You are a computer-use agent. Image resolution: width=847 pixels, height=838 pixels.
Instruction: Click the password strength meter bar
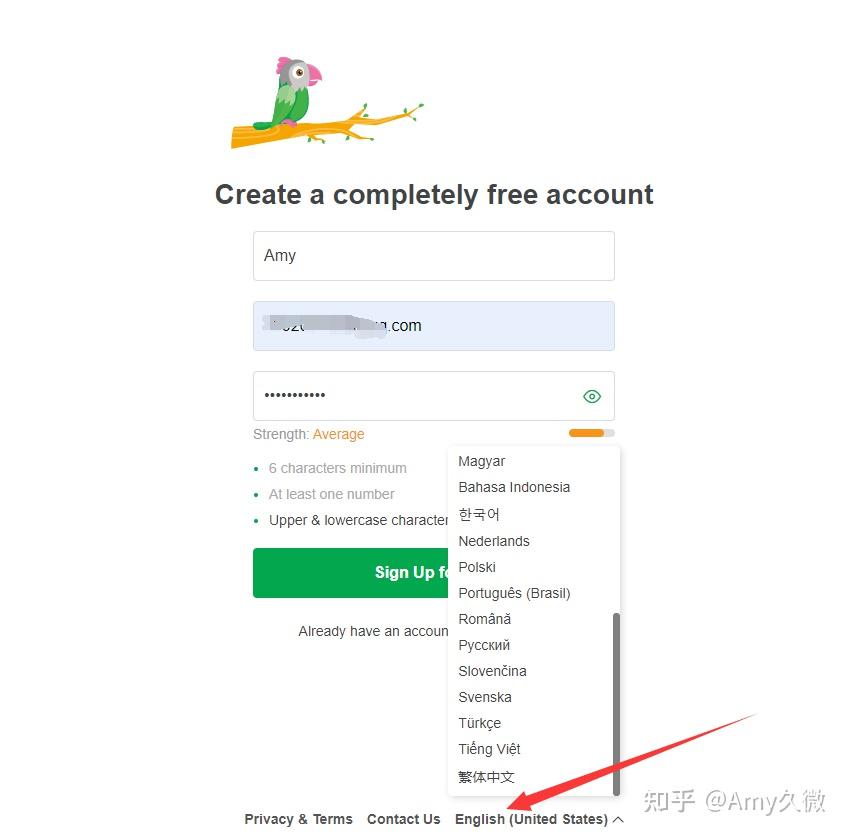click(591, 433)
